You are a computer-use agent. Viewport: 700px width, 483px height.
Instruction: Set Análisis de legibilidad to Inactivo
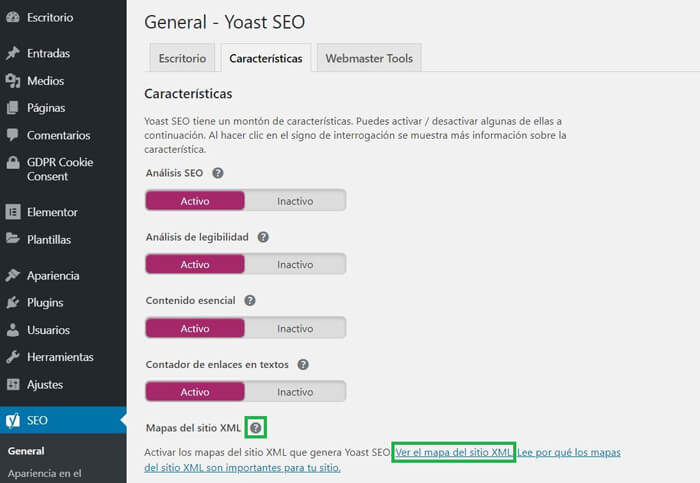tap(295, 264)
